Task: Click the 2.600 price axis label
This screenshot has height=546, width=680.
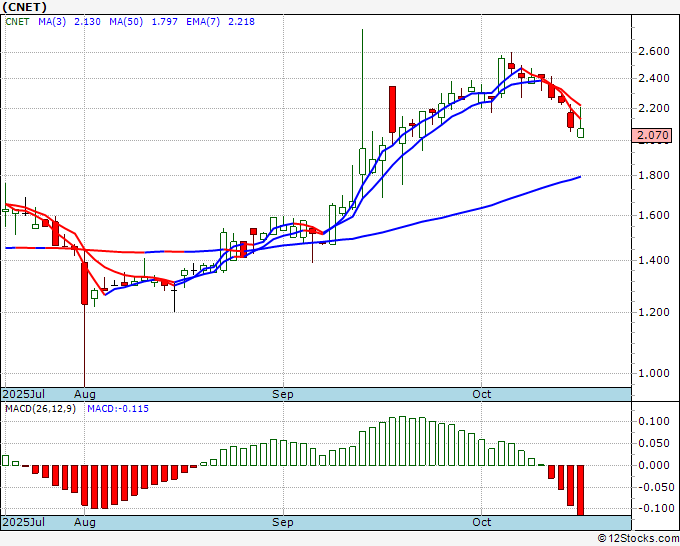Action: (654, 52)
